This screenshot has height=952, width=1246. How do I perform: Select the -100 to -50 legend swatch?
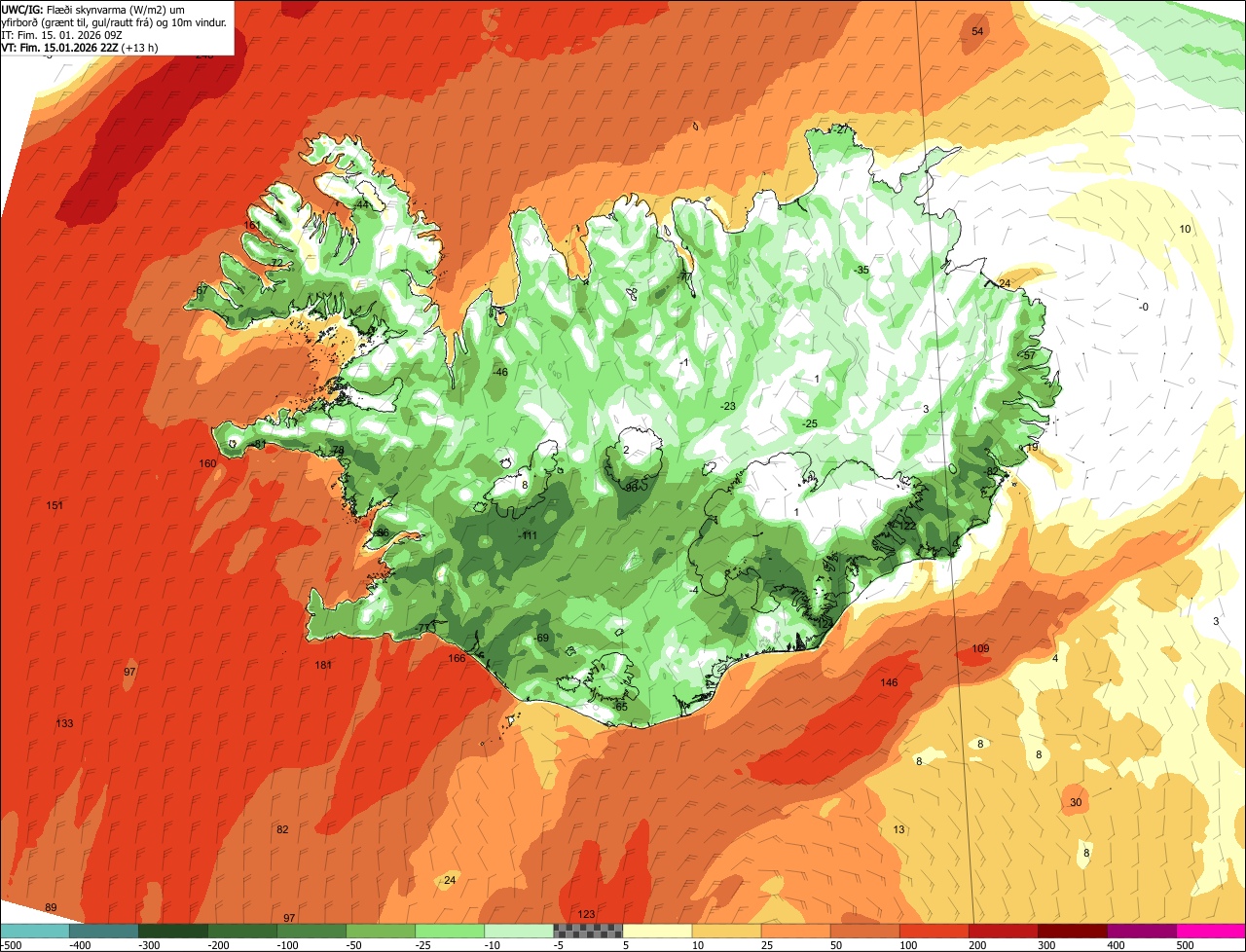pos(311,931)
